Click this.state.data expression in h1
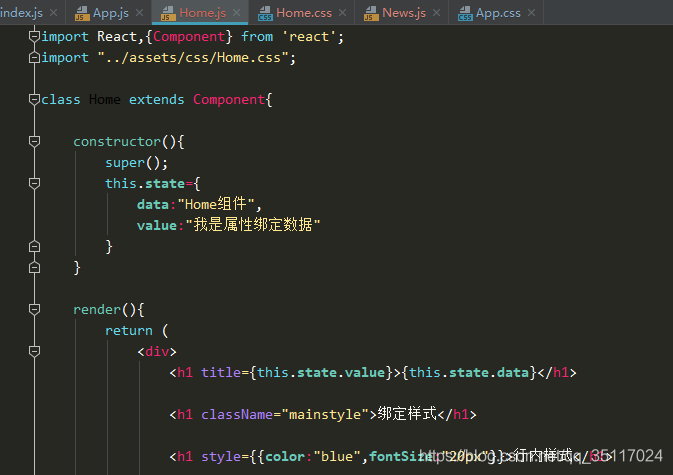This screenshot has height=475, width=673. pyautogui.click(x=469, y=372)
